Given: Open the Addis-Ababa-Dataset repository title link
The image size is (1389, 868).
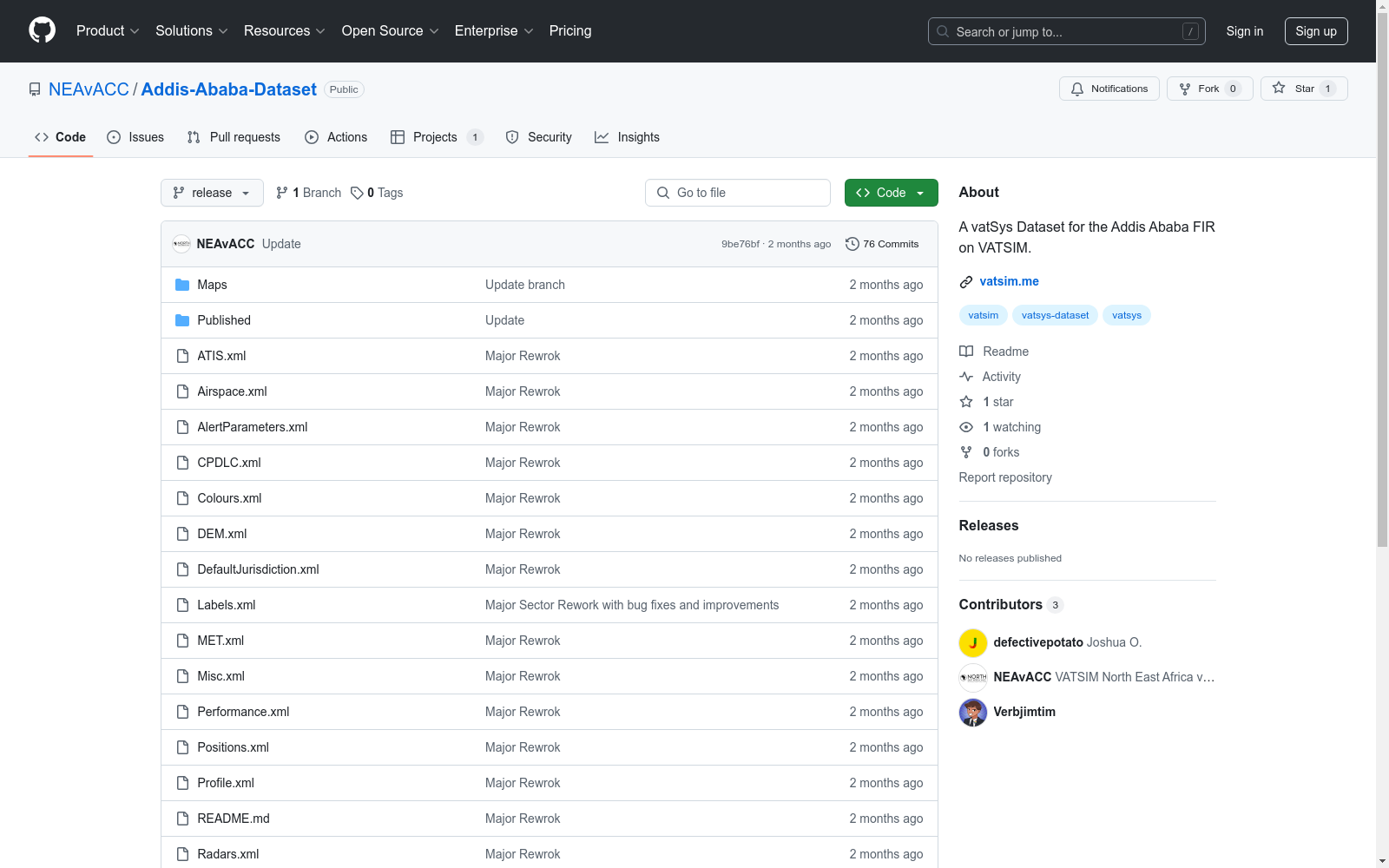Looking at the screenshot, I should (228, 89).
